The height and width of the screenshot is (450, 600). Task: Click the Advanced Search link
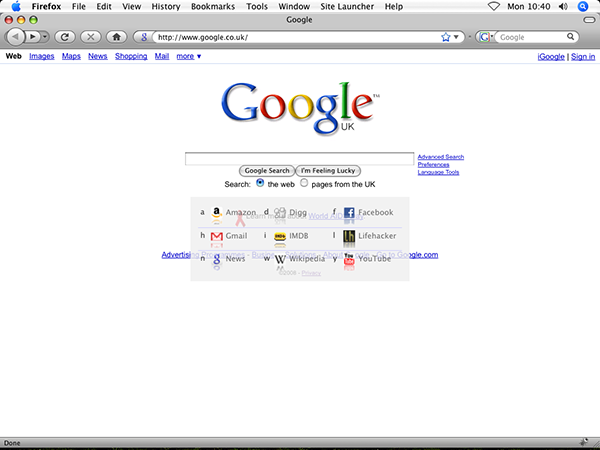pyautogui.click(x=440, y=157)
